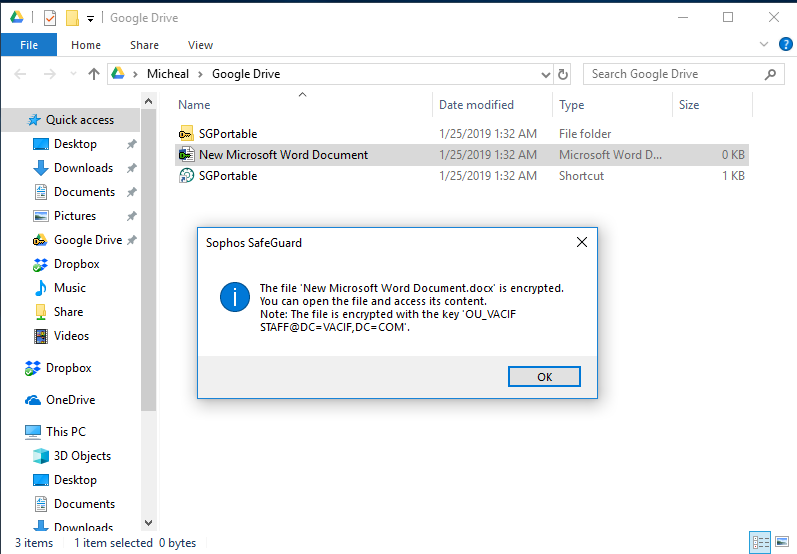
Task: Open pinned Documents under Quick access
Action: tap(84, 192)
